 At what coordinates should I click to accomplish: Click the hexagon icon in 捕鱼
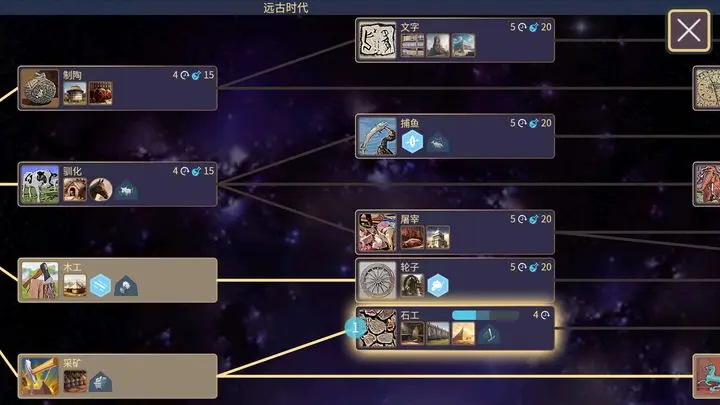click(412, 141)
